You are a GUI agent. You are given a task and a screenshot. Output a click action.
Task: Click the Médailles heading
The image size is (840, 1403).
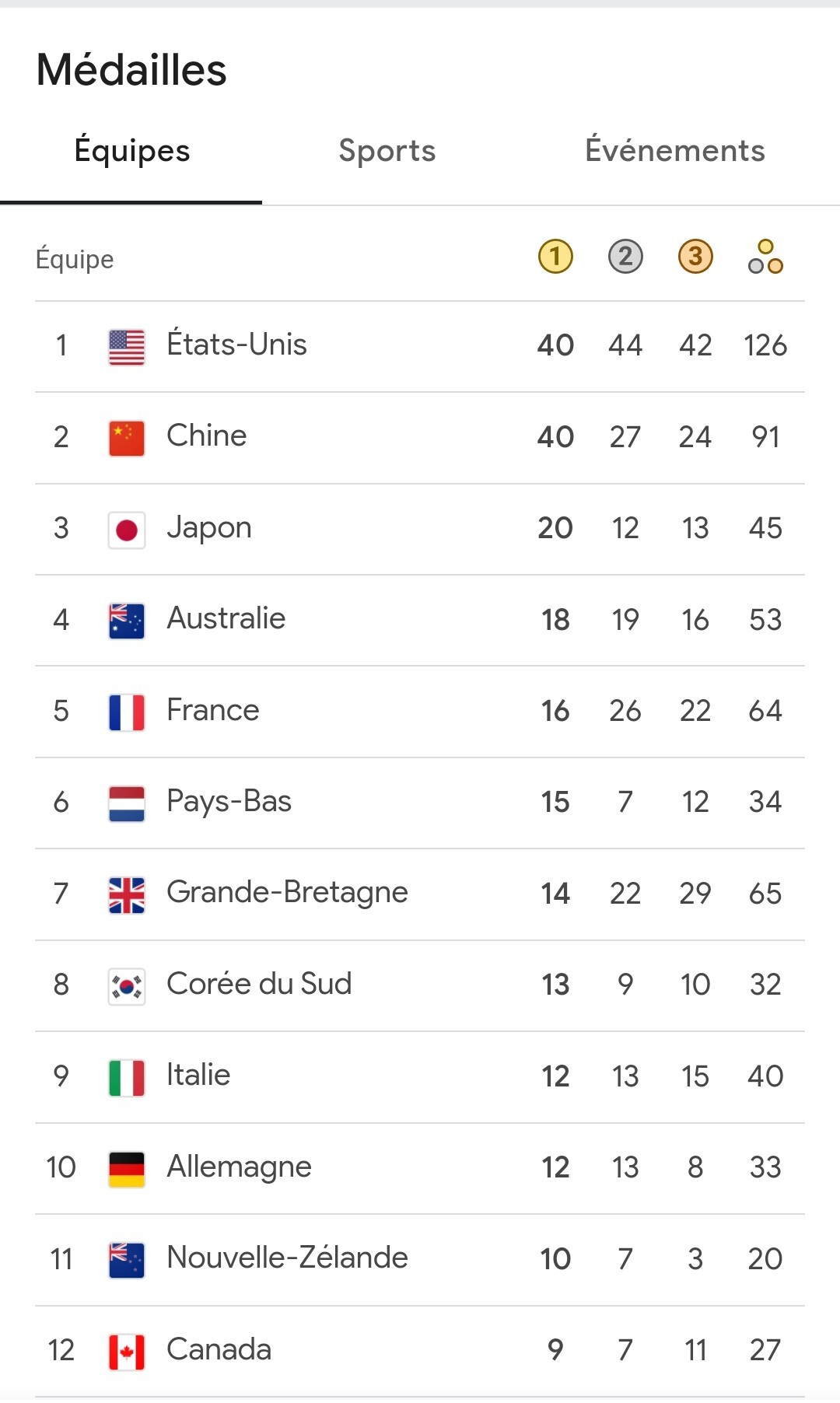[x=131, y=70]
